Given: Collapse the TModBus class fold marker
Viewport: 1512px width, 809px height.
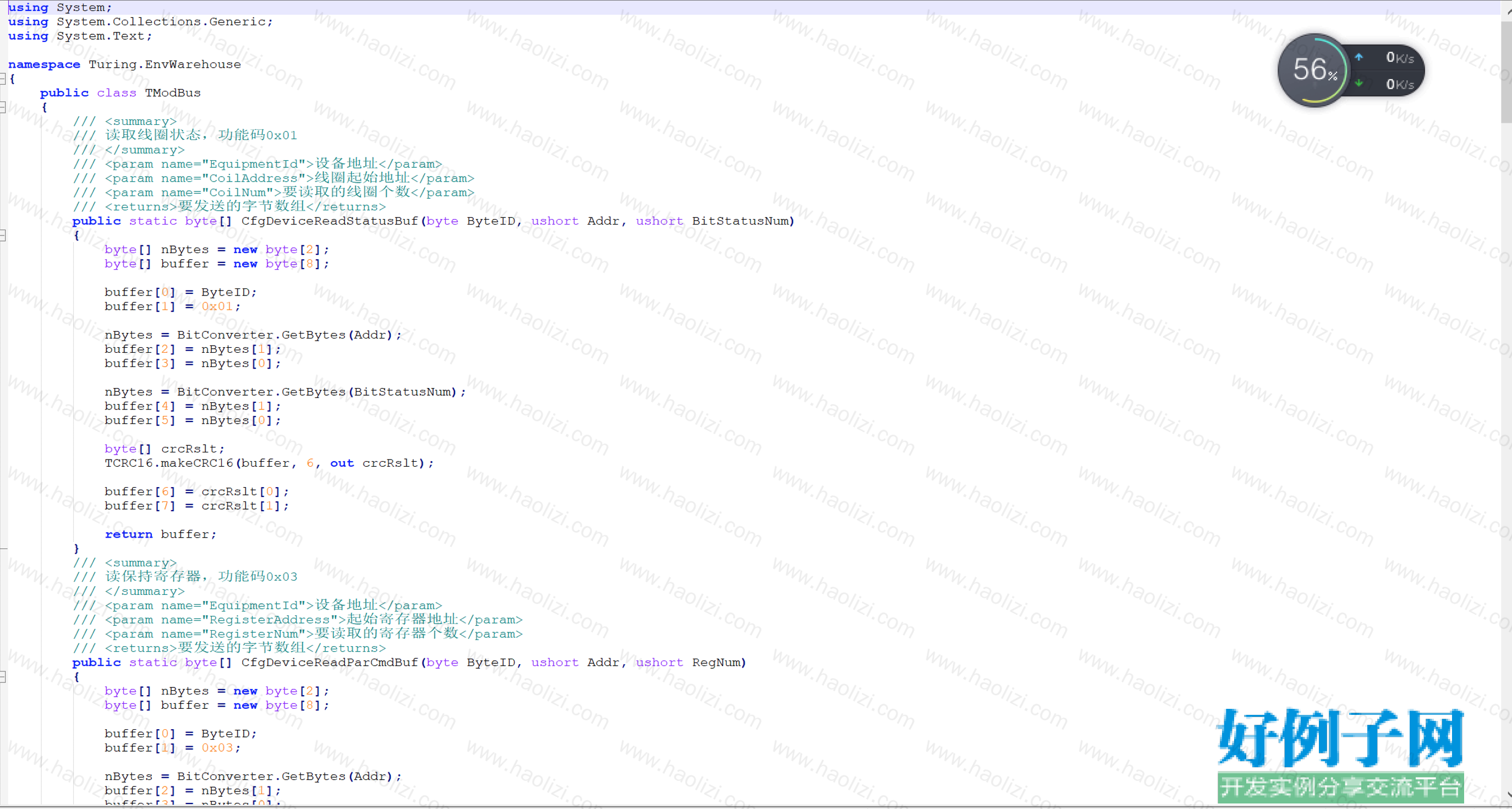Looking at the screenshot, I should pos(3,107).
